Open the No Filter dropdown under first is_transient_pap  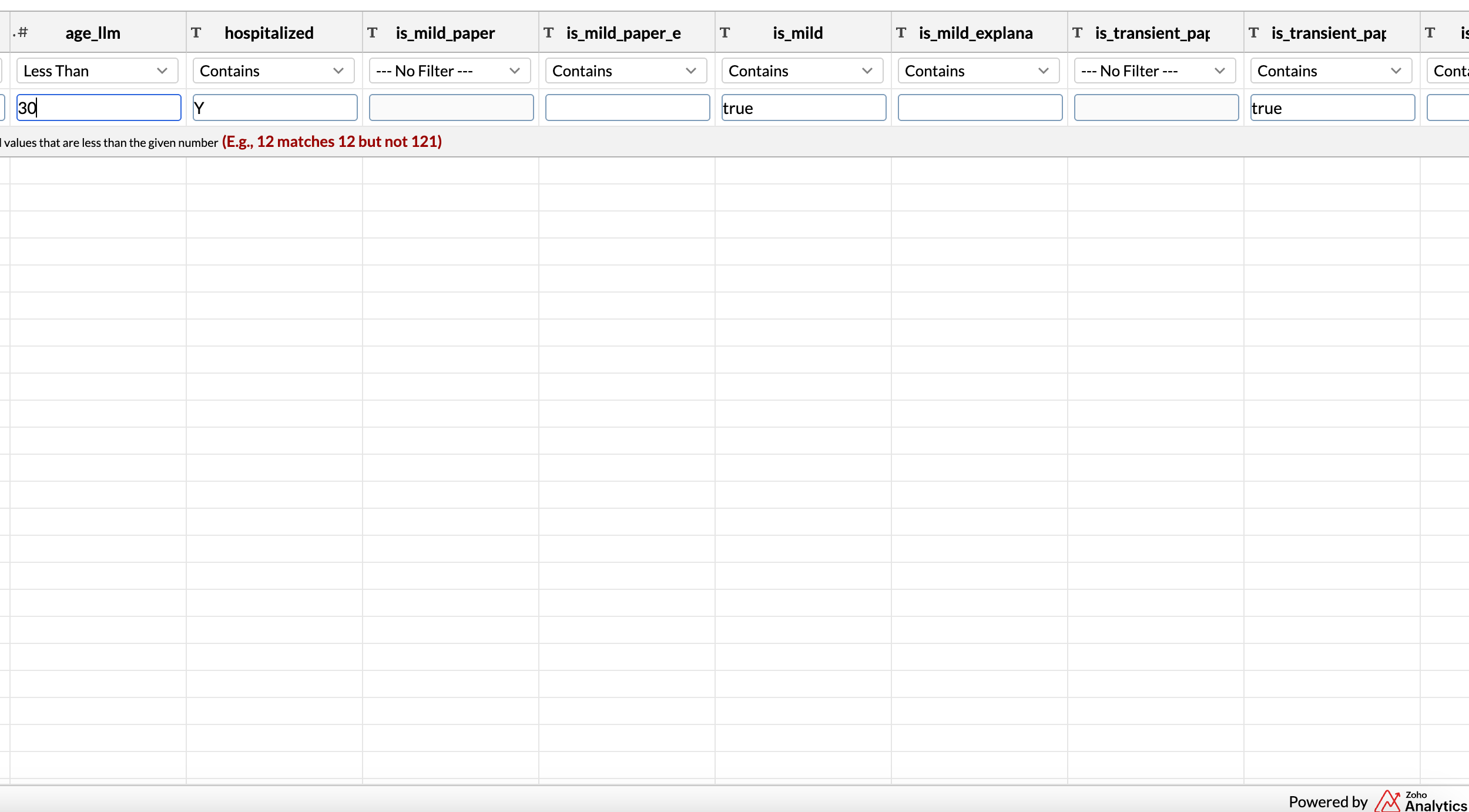(x=1155, y=71)
